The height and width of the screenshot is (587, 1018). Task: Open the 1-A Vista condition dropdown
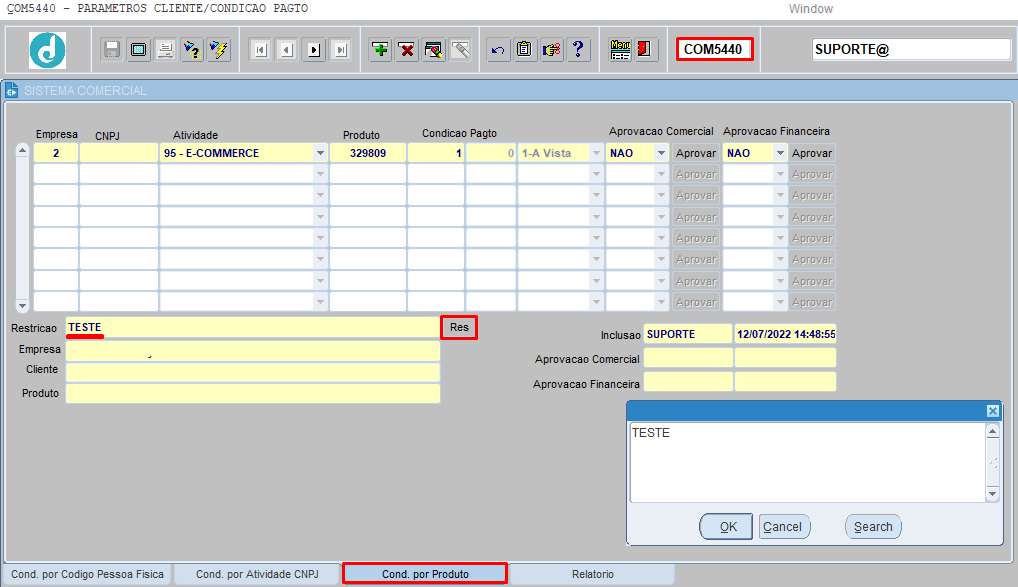596,153
